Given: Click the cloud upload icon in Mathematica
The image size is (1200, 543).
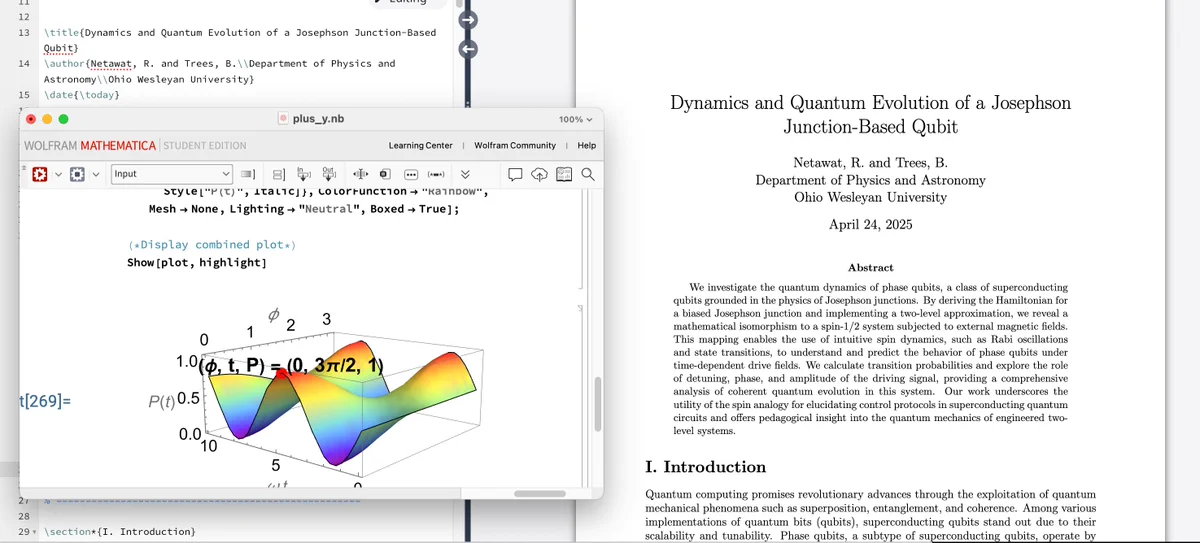Looking at the screenshot, I should tap(540, 174).
